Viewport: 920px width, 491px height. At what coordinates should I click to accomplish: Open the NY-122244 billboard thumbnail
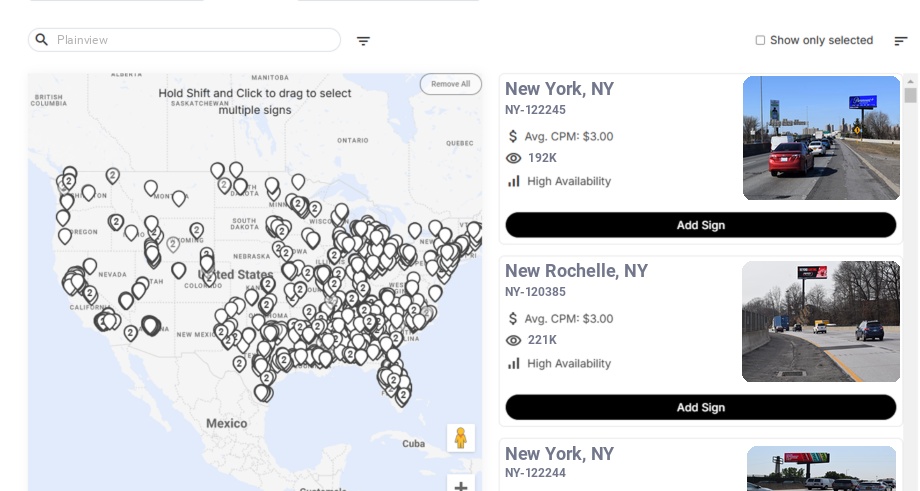pyautogui.click(x=821, y=468)
